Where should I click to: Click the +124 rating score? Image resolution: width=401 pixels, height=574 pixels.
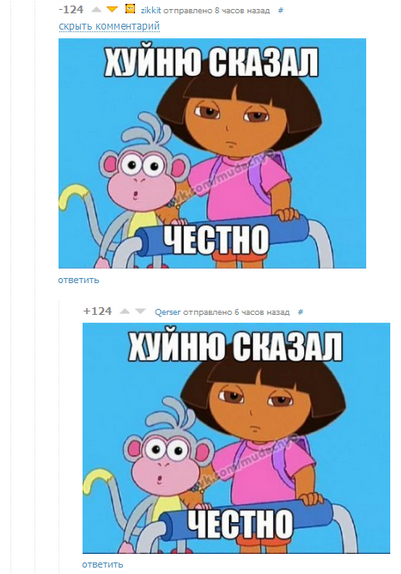(97, 311)
